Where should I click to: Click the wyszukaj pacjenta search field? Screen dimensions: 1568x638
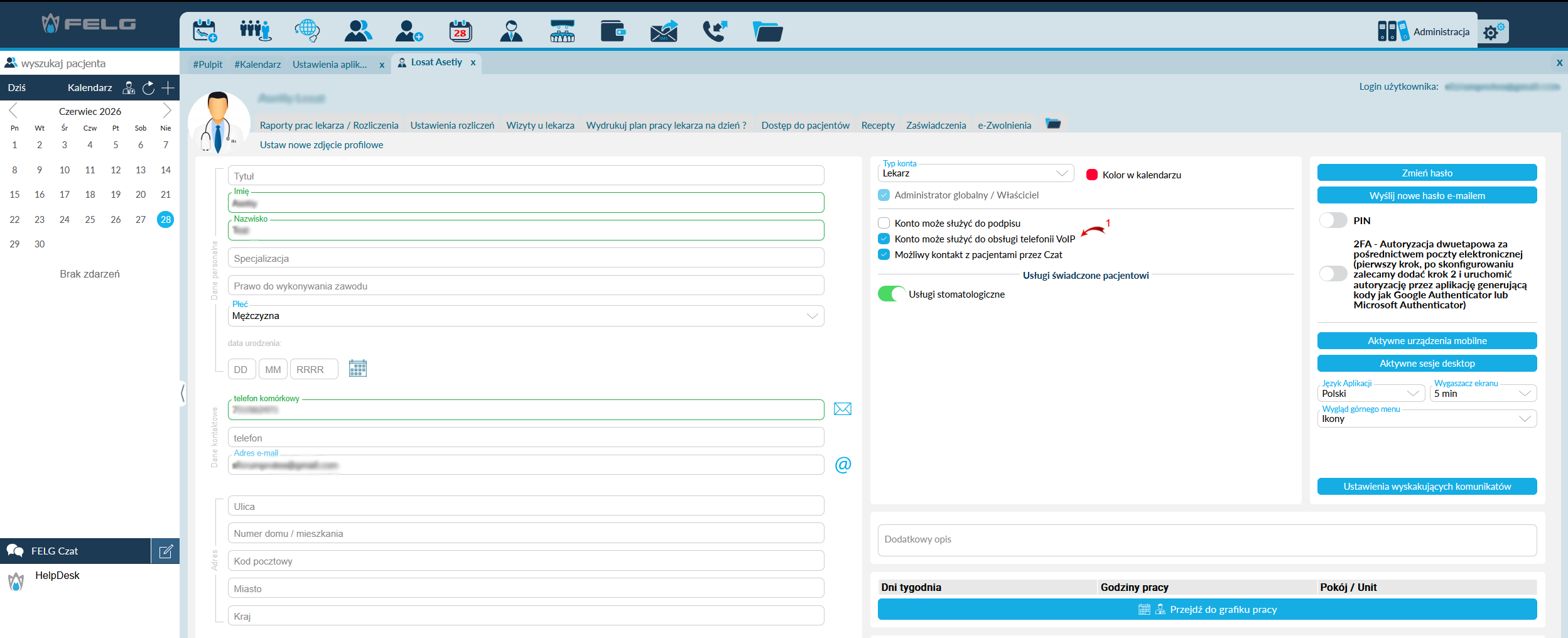point(90,63)
